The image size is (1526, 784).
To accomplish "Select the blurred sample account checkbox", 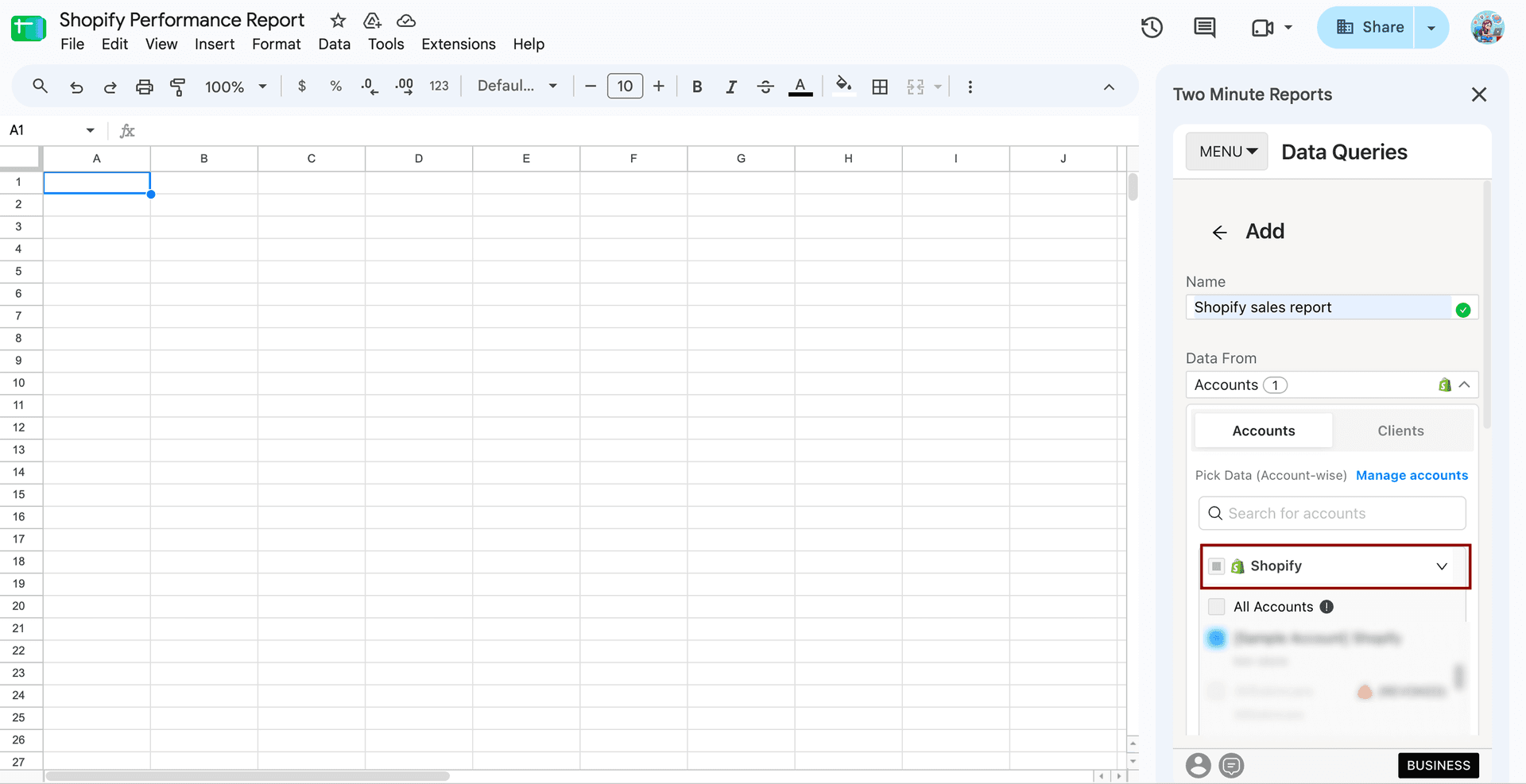I will (x=1216, y=638).
